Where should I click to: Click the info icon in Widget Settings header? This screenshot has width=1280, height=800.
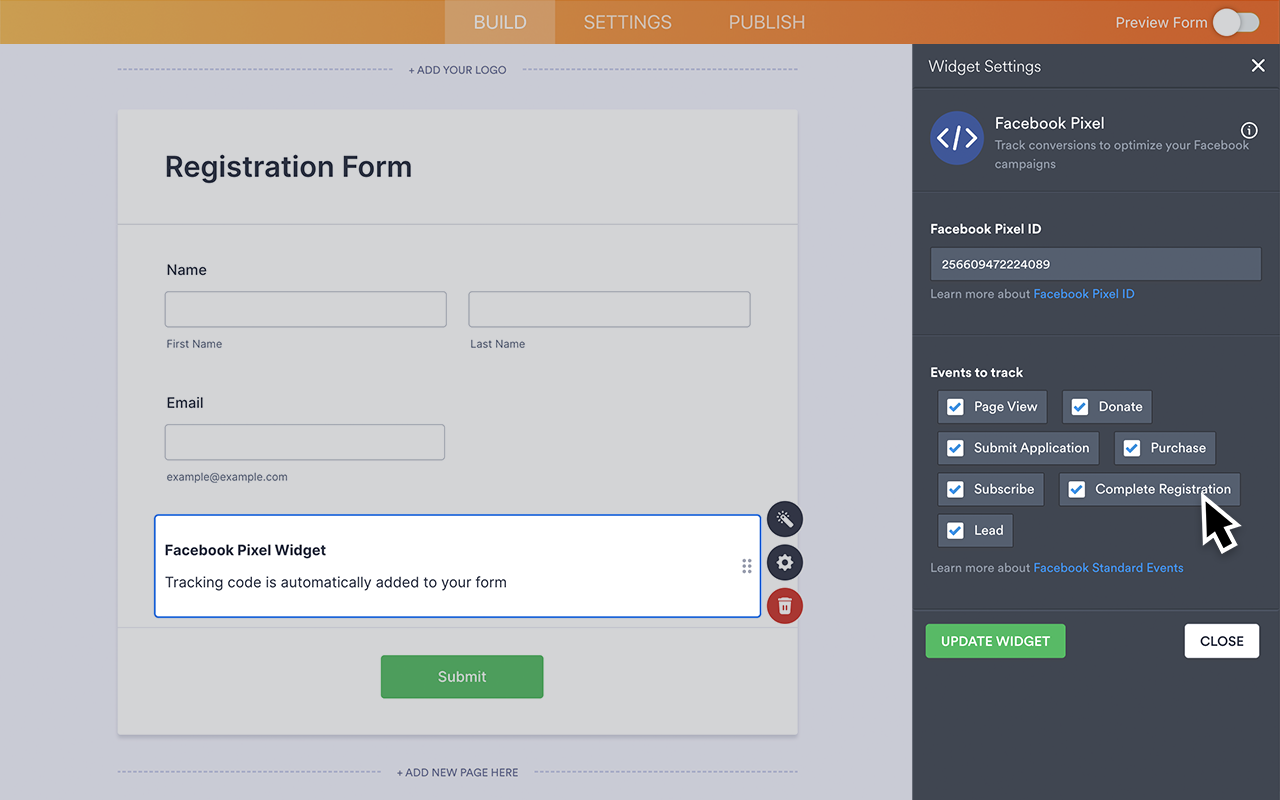[x=1248, y=130]
